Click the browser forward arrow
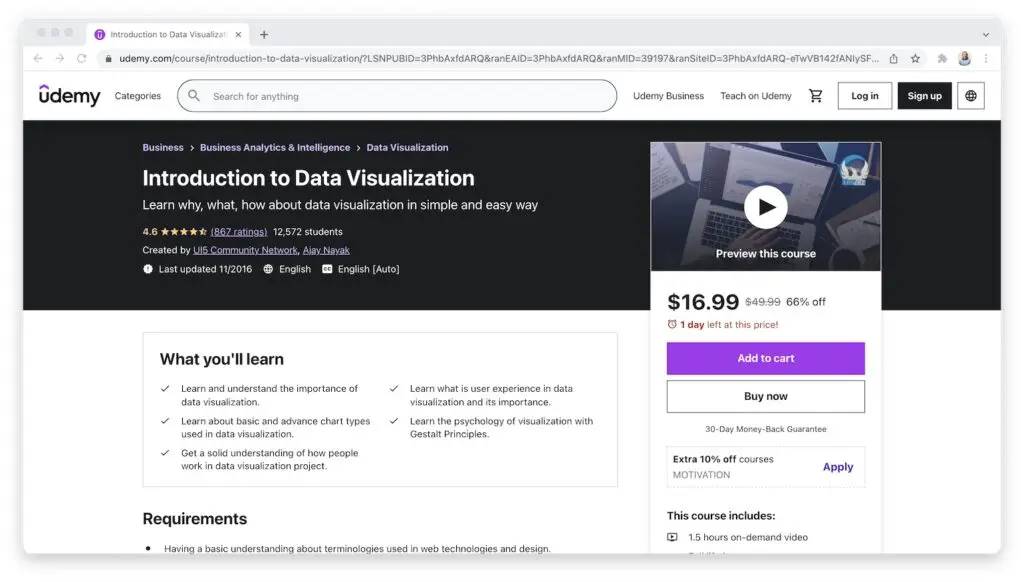Viewport: 1024px width, 582px height. click(59, 58)
